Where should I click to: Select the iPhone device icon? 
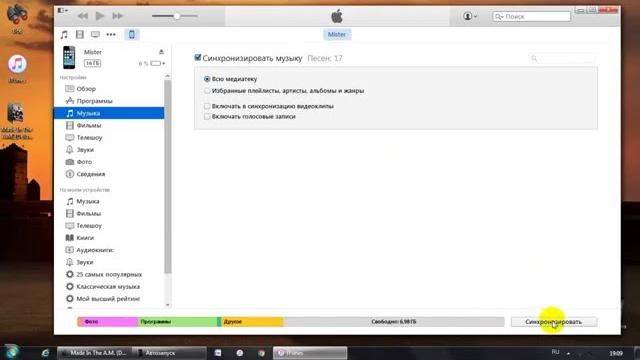point(131,35)
